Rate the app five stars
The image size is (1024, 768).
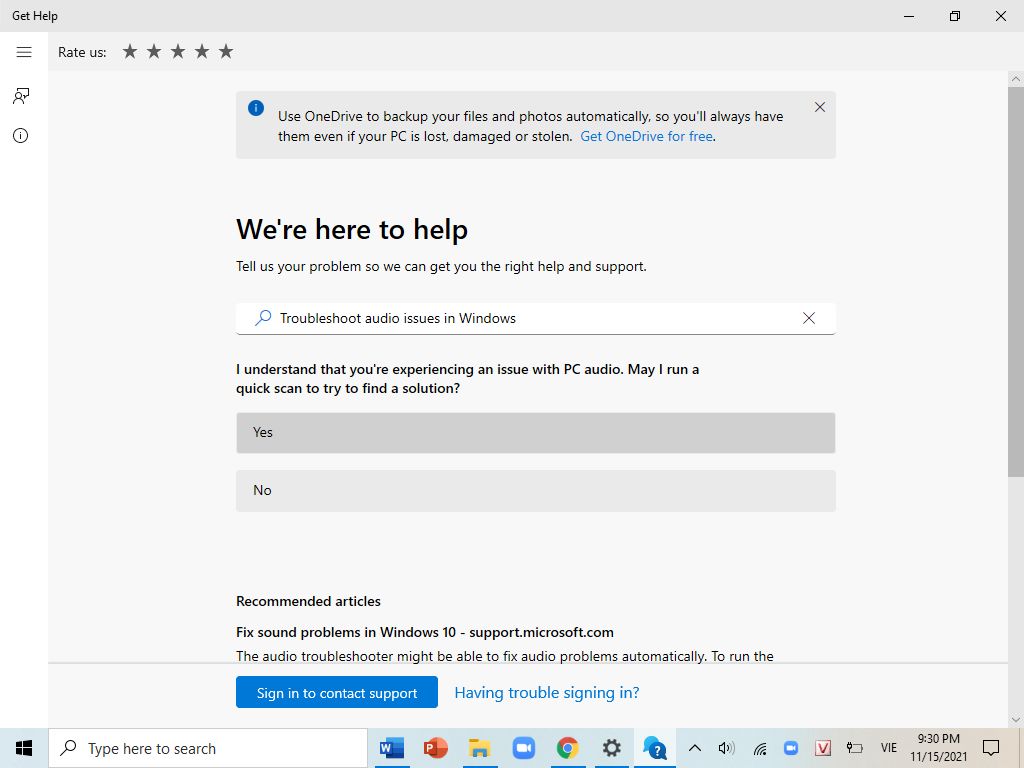226,51
